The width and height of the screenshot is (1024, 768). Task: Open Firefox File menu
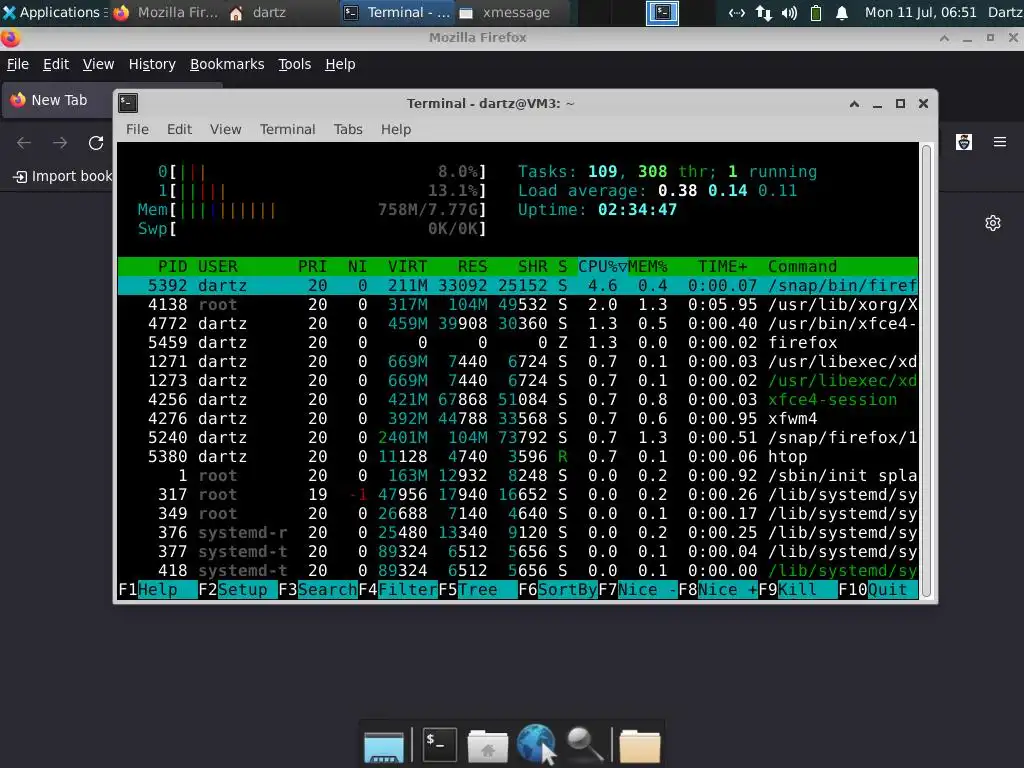18,64
